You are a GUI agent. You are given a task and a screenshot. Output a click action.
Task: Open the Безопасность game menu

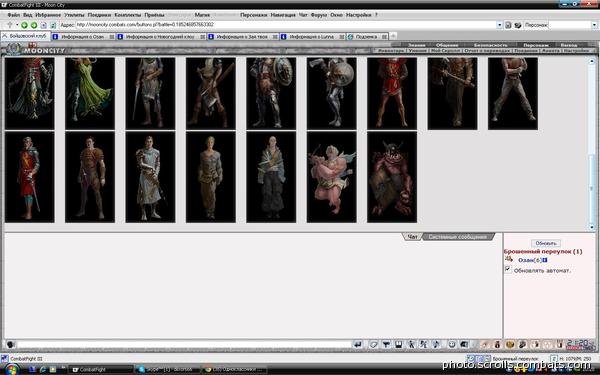coord(490,45)
